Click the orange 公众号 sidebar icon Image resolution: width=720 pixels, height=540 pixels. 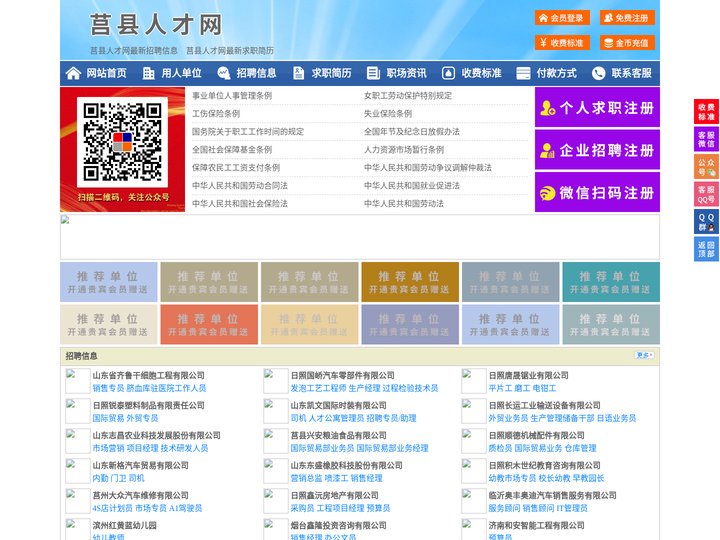click(x=706, y=167)
